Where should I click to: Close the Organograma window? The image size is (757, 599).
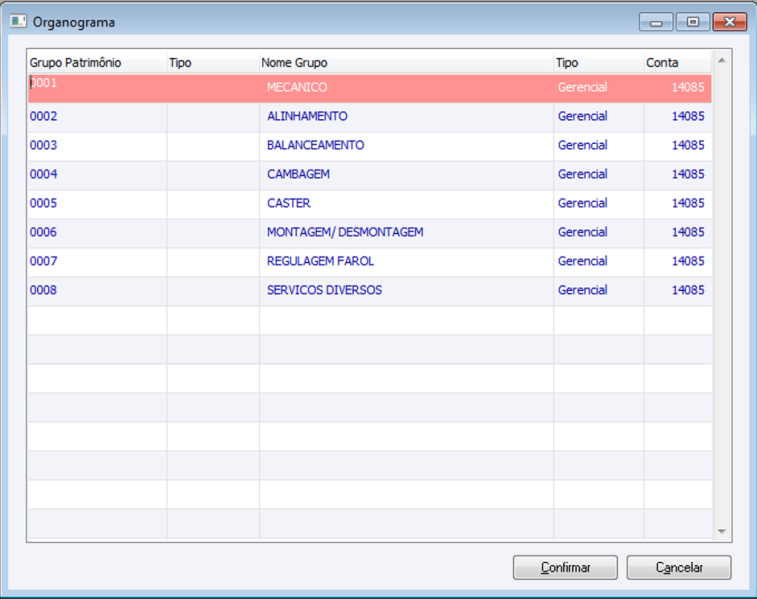coord(729,22)
